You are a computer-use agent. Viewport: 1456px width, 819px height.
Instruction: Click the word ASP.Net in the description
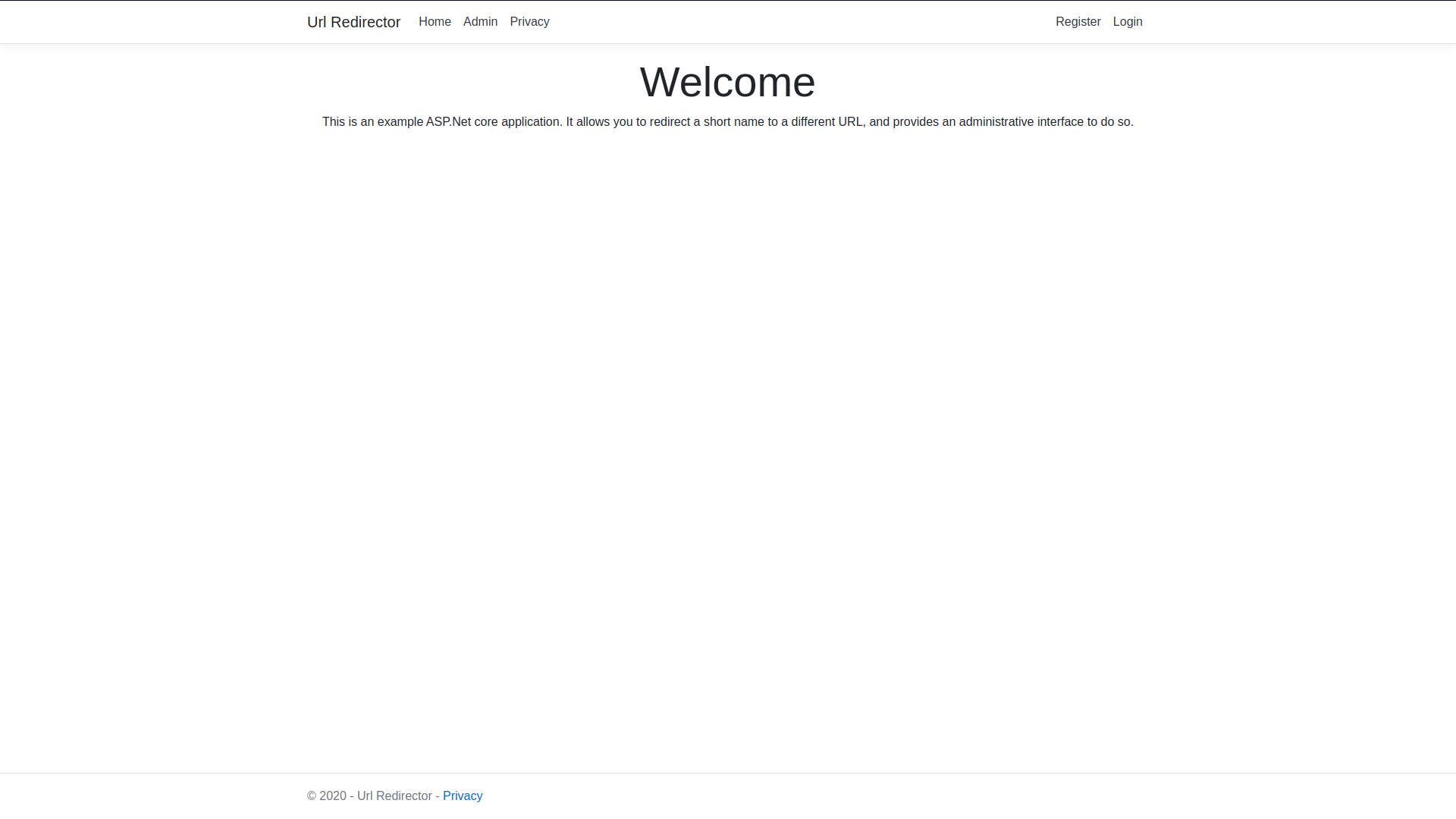(x=448, y=122)
